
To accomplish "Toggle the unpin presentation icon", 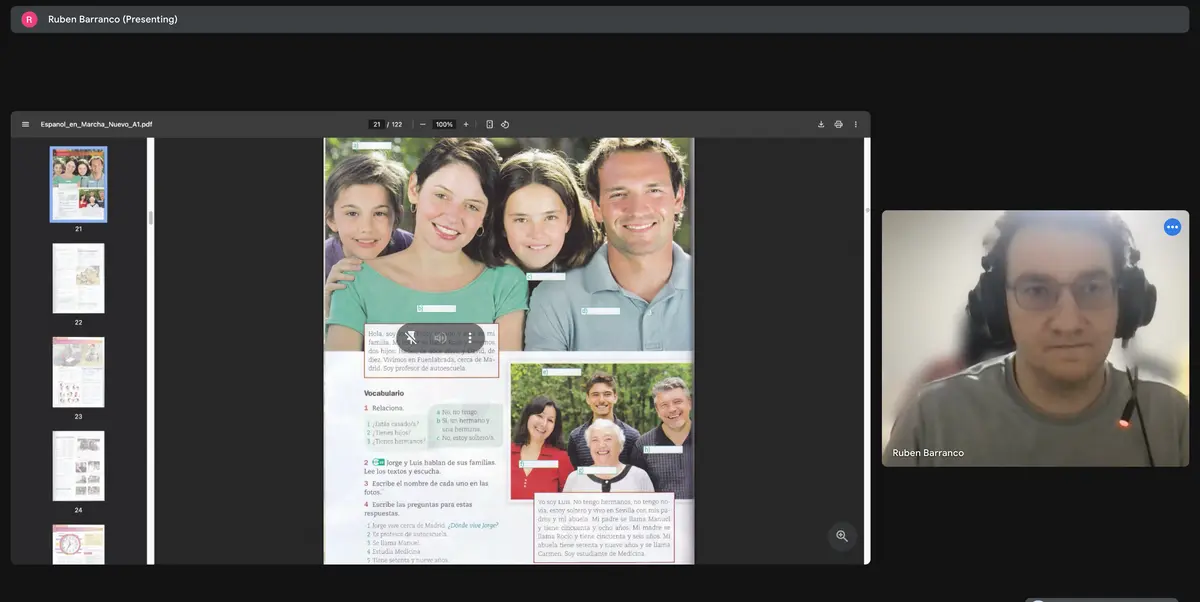I will click(x=411, y=338).
